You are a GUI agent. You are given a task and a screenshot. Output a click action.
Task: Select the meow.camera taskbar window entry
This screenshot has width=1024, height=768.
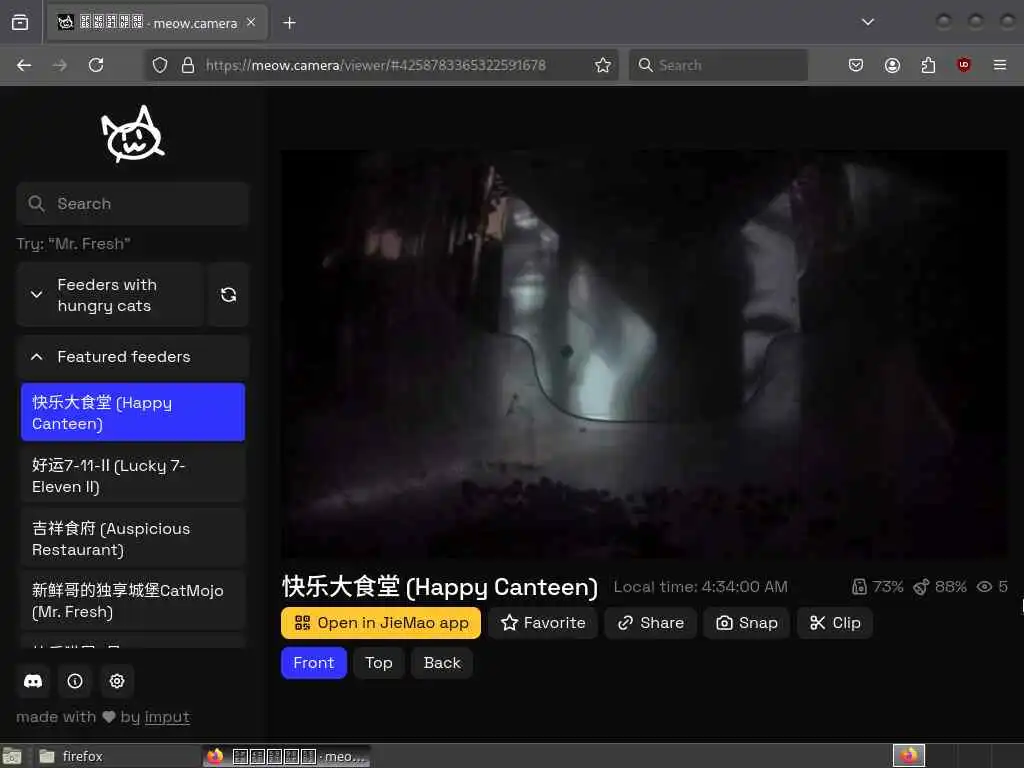287,756
